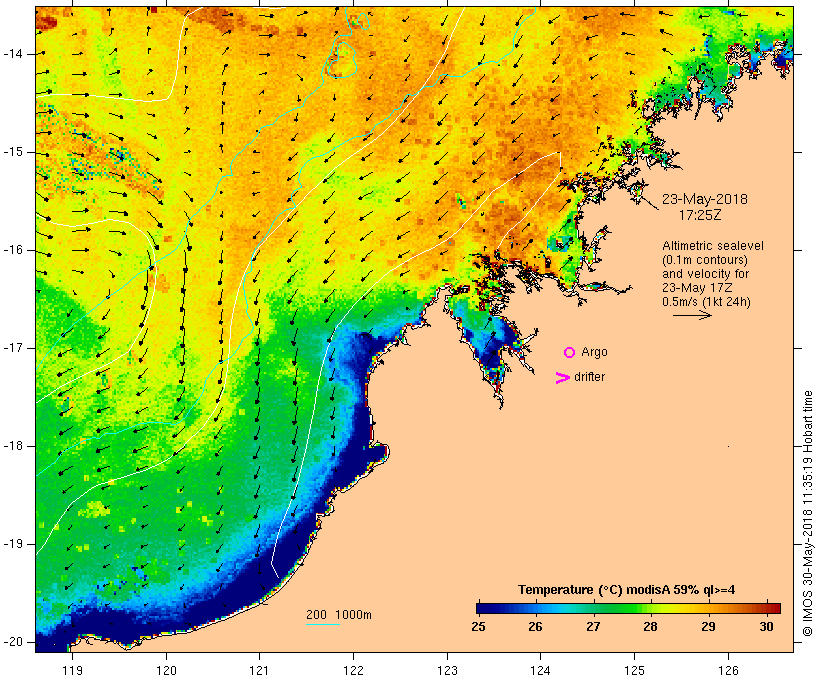
Task: Click the magenta Argo circle legend symbol
Action: pyautogui.click(x=570, y=353)
